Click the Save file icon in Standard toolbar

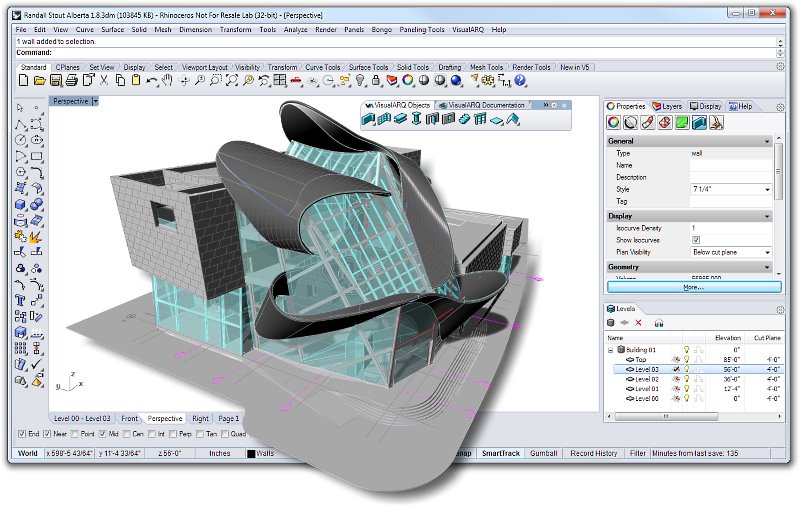click(x=57, y=80)
